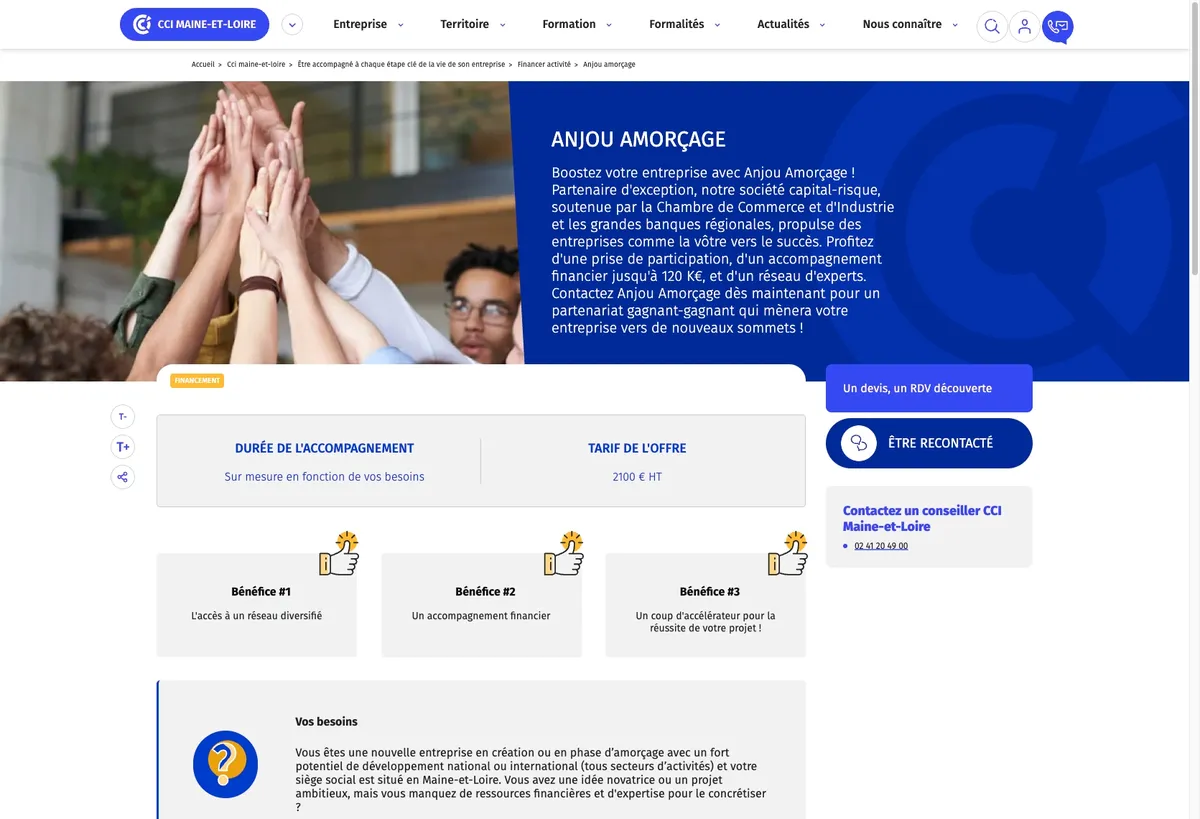The width and height of the screenshot is (1200, 819).
Task: Increase text size with the T+ button
Action: 122,447
